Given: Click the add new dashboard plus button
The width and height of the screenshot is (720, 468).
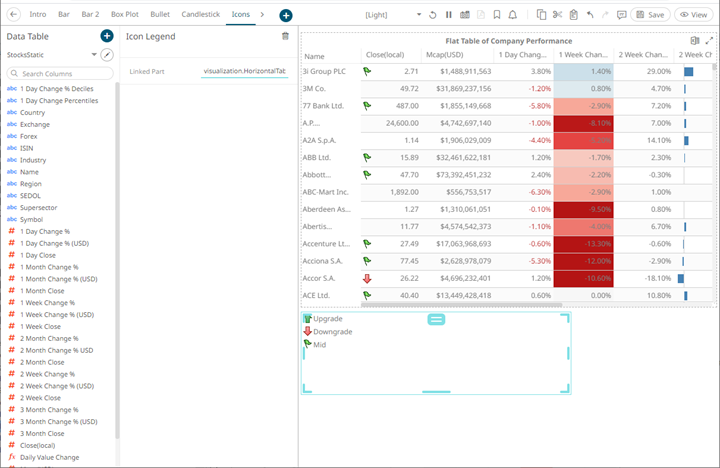Looking at the screenshot, I should [x=286, y=15].
